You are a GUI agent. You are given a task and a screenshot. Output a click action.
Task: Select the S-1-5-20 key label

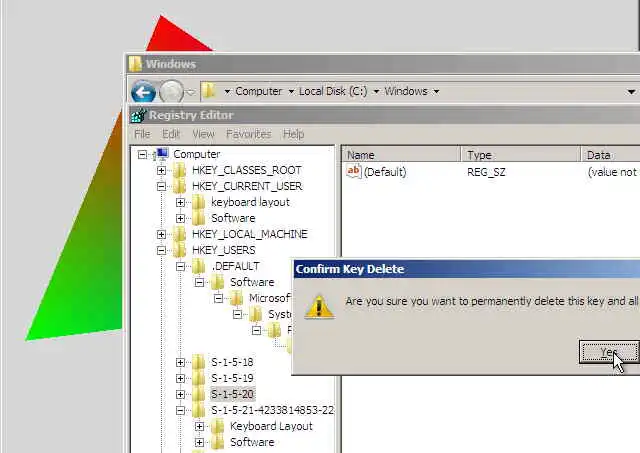click(232, 394)
